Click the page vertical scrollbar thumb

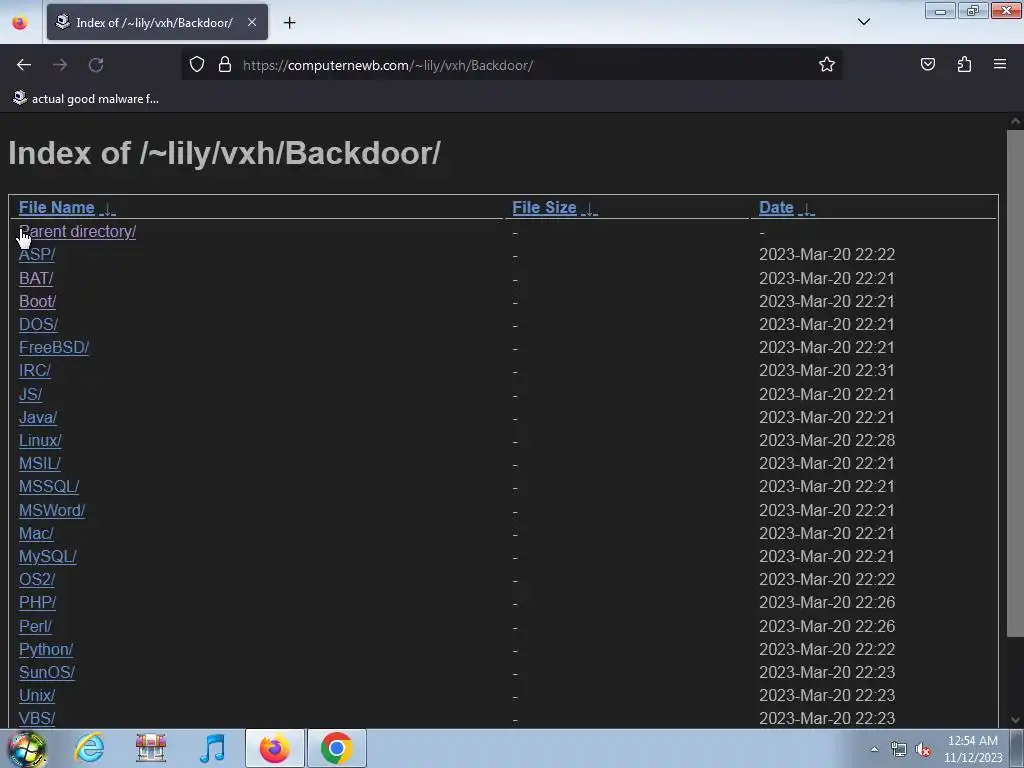[x=1015, y=383]
